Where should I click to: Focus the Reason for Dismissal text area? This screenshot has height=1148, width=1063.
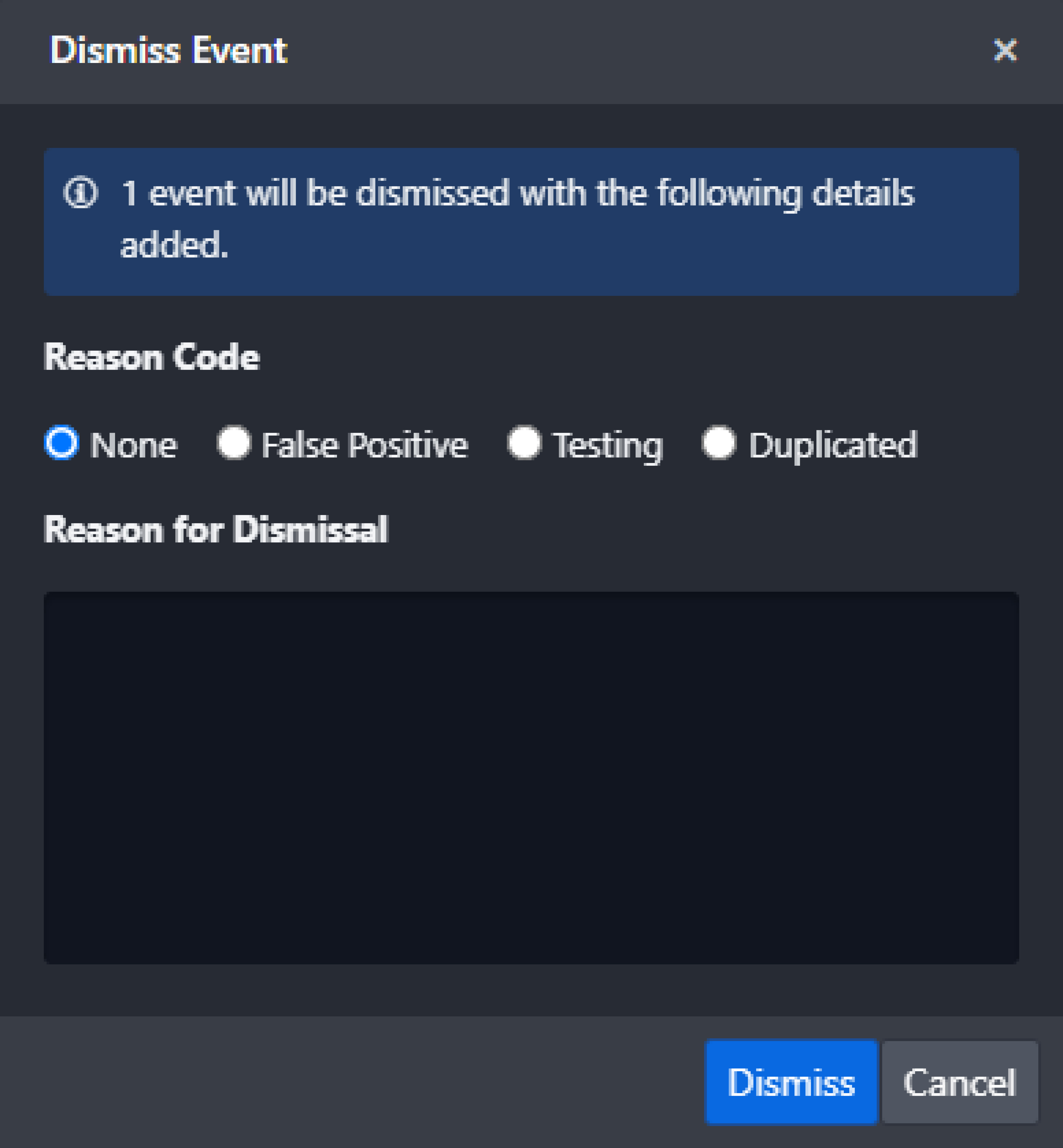(531, 778)
